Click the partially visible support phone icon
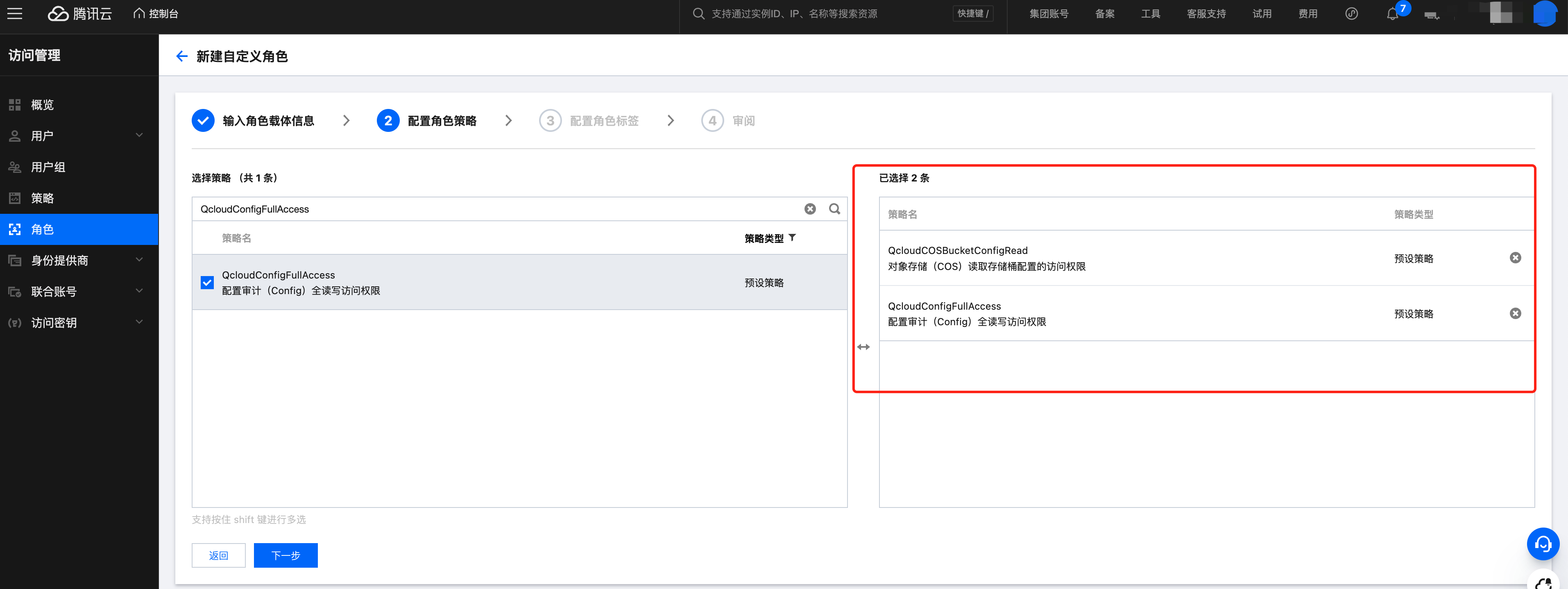1568x589 pixels. click(1544, 581)
